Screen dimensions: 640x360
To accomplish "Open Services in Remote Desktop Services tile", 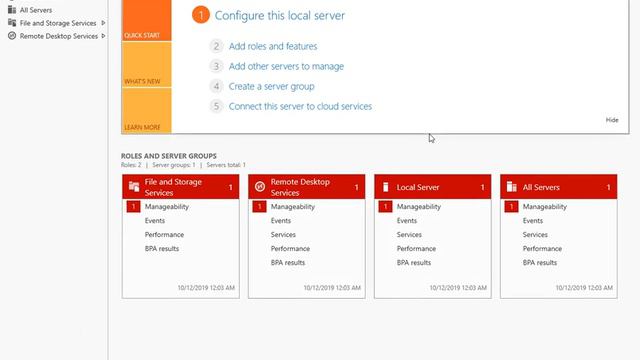I will point(283,235).
